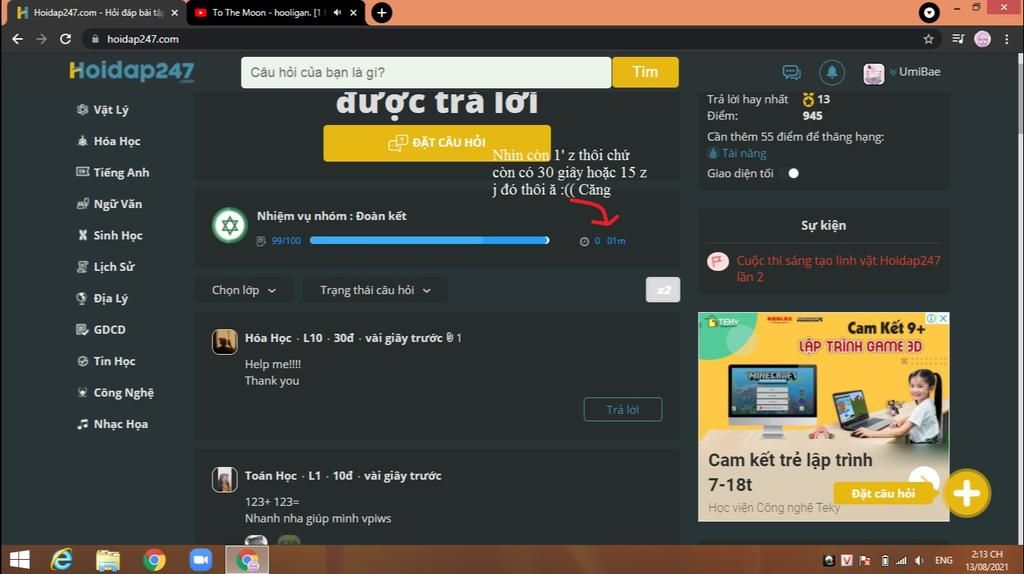Viewport: 1024px width, 574px height.
Task: Switch to the Hoidap247.com tab
Action: click(x=97, y=12)
